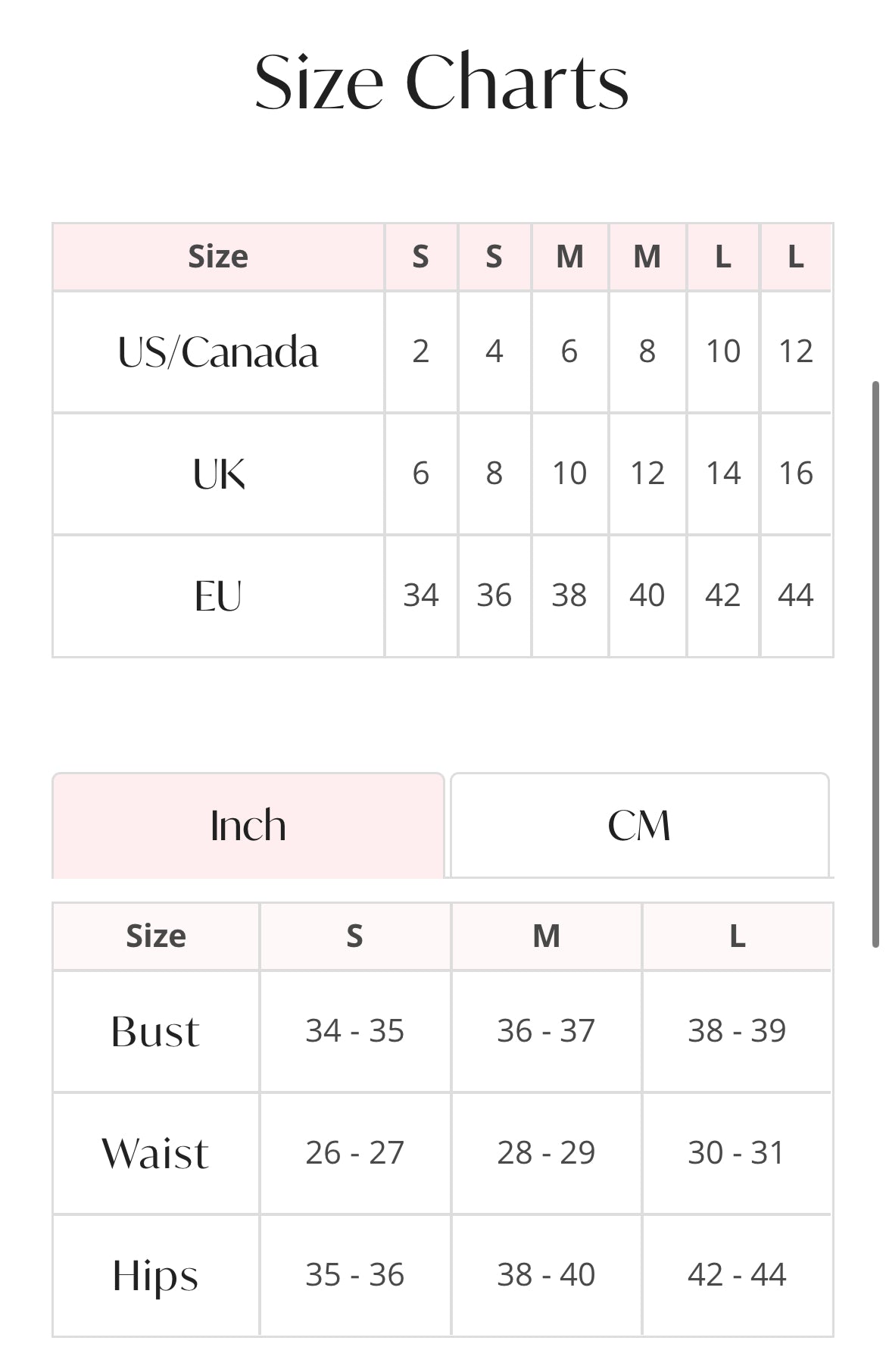
Task: Click the UK size 16 cell
Action: click(795, 473)
